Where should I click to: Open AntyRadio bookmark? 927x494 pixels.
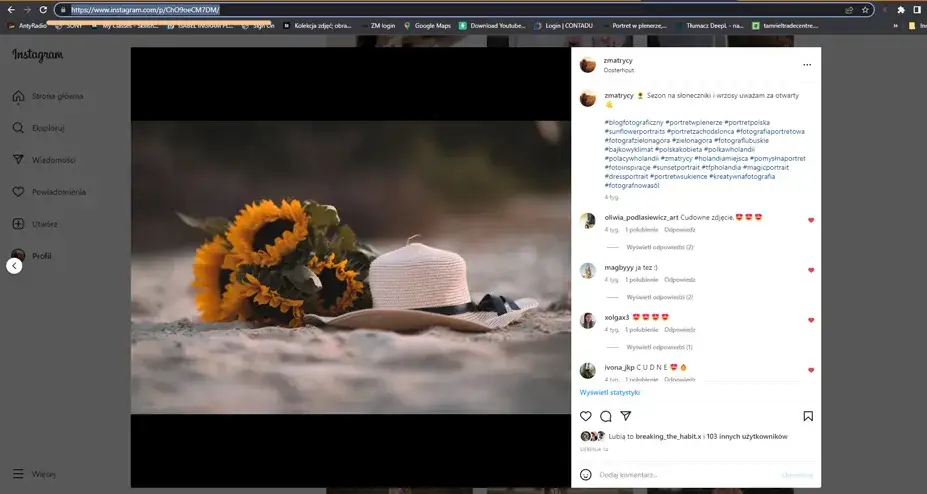click(x=27, y=26)
